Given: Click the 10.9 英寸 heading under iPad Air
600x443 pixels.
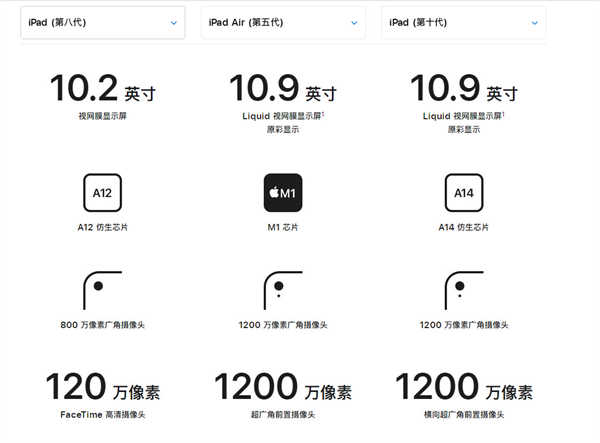Looking at the screenshot, I should click(x=283, y=88).
